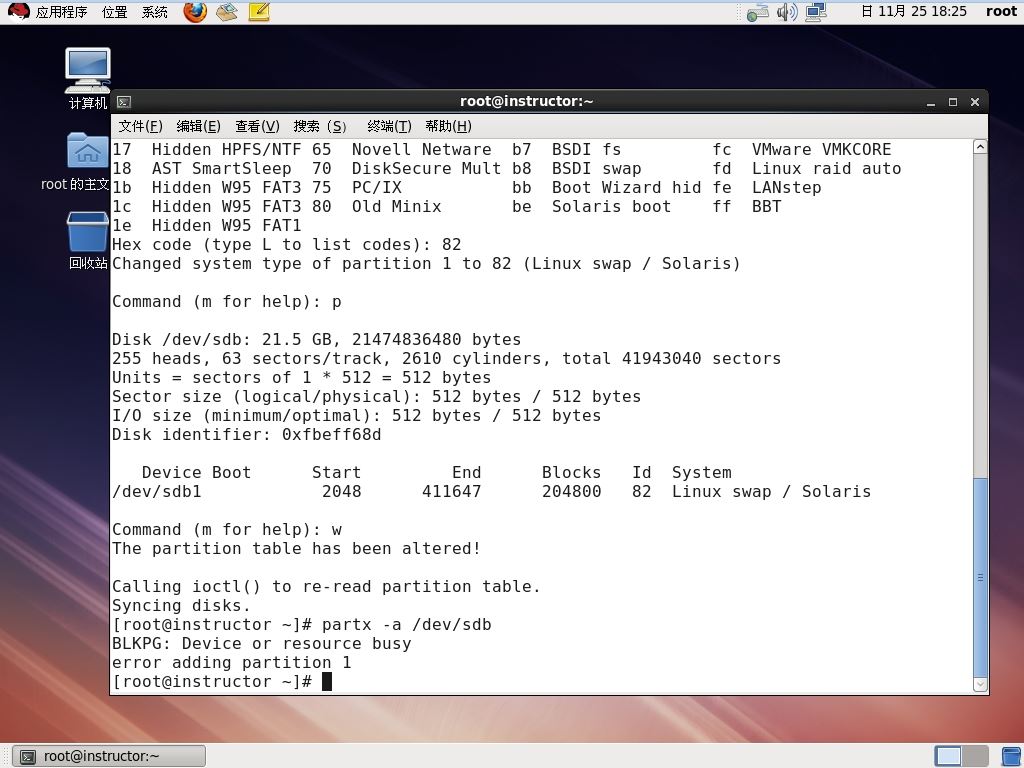The image size is (1024, 768).
Task: Click the 'VMware VMKCORE' entry
Action: 821,150
